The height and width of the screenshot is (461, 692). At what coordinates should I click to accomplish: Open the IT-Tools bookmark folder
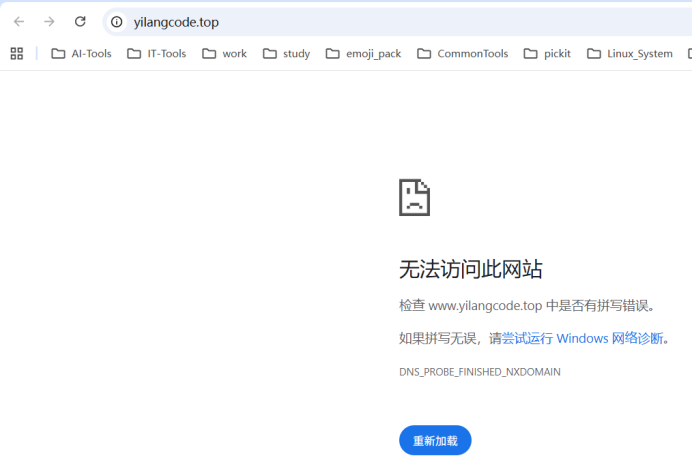[157, 53]
